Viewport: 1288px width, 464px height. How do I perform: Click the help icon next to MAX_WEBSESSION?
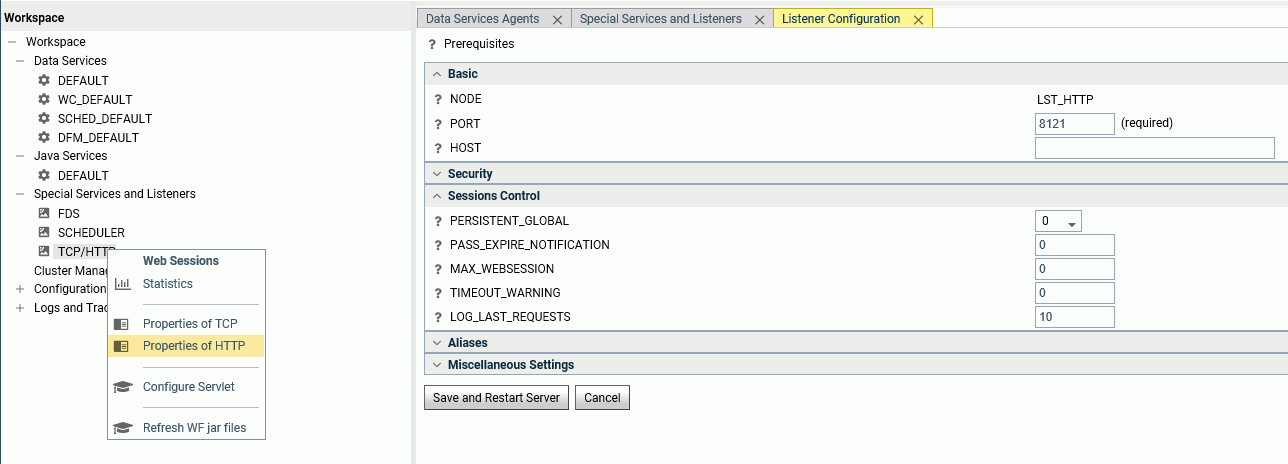point(438,269)
